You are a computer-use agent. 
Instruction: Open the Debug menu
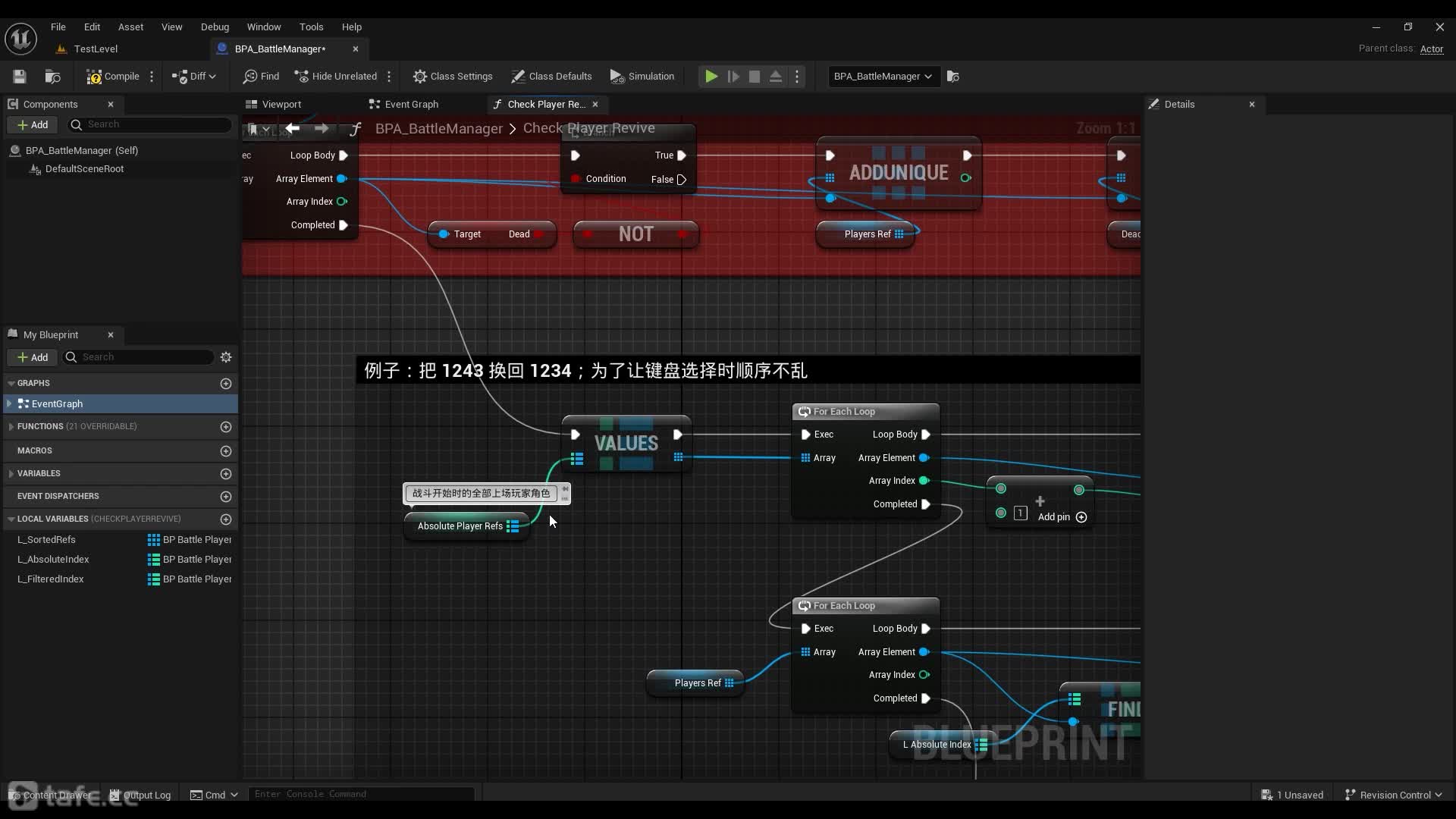pos(215,27)
